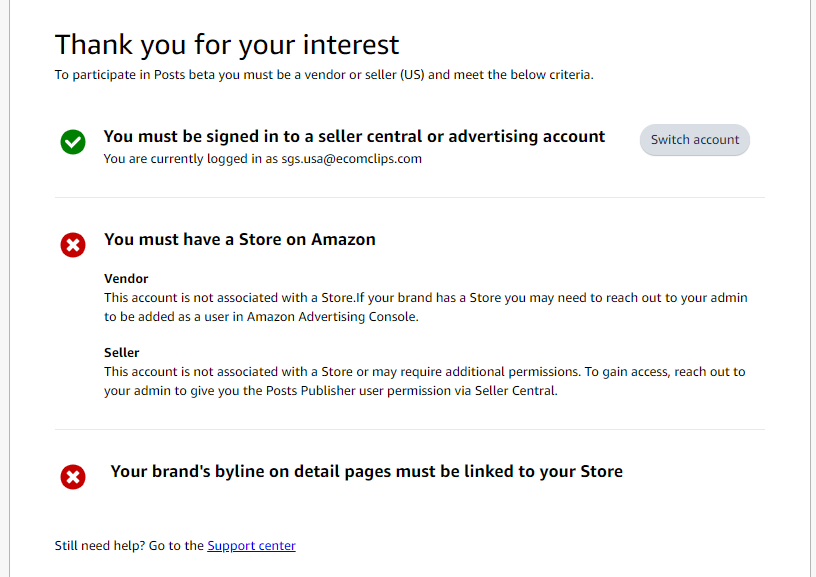
Task: Click the Posts beta participation criteria sentence
Action: pyautogui.click(x=324, y=74)
